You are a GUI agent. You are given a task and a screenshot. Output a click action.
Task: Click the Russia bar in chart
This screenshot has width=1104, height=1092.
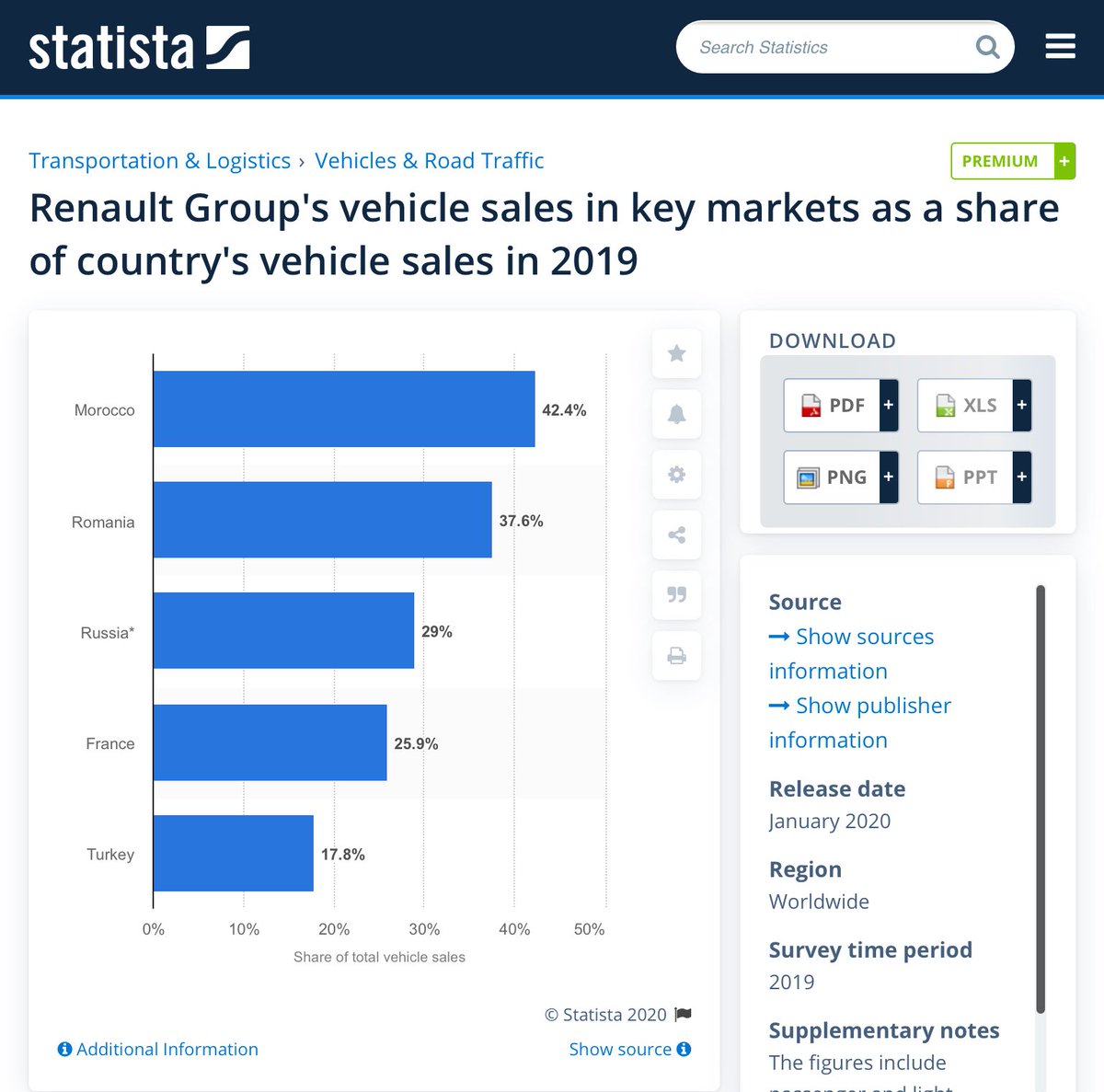(x=283, y=630)
